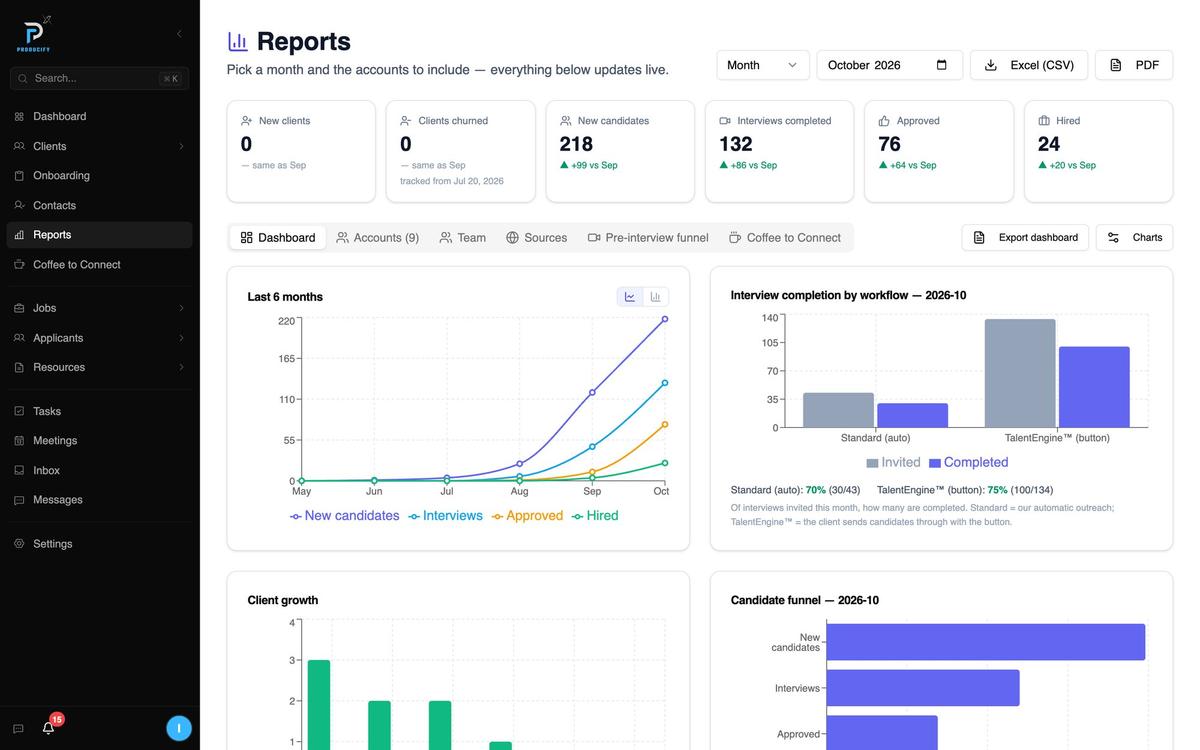
Task: Click the Interviews funnel bar
Action: [923, 688]
